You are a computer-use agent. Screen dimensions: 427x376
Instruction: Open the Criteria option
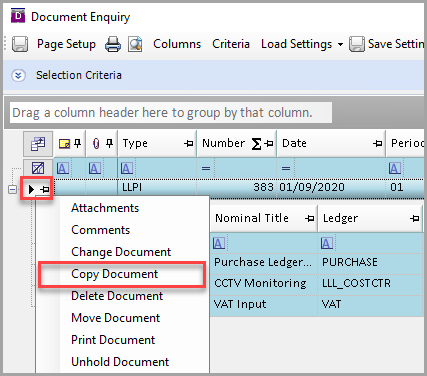pyautogui.click(x=231, y=44)
